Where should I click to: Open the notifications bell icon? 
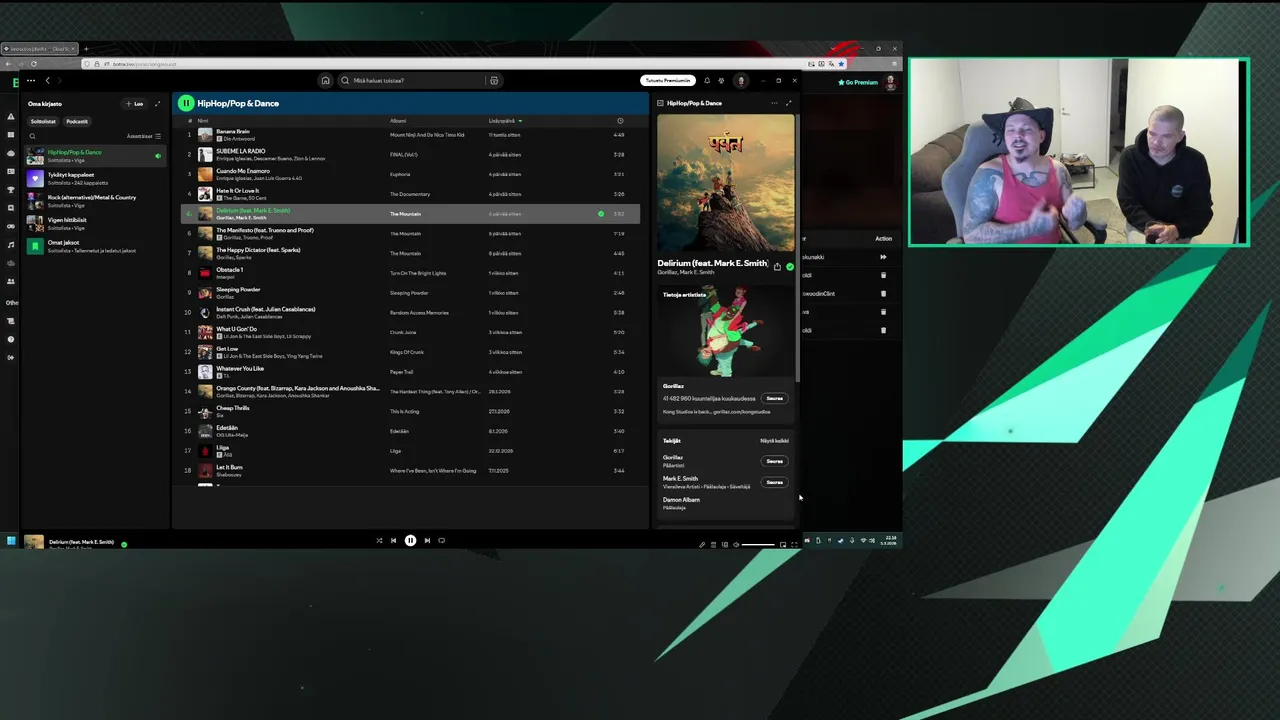707,81
